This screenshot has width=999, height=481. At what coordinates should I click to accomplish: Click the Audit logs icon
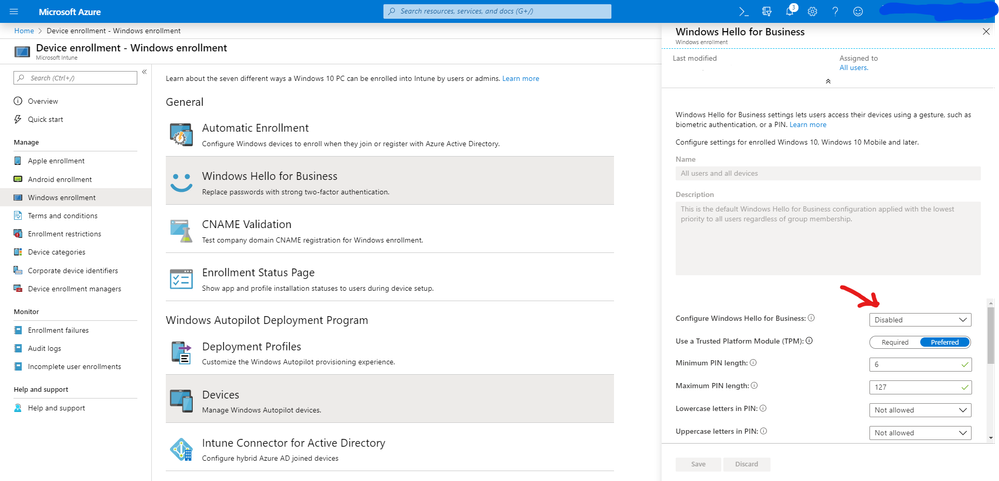[x=17, y=348]
